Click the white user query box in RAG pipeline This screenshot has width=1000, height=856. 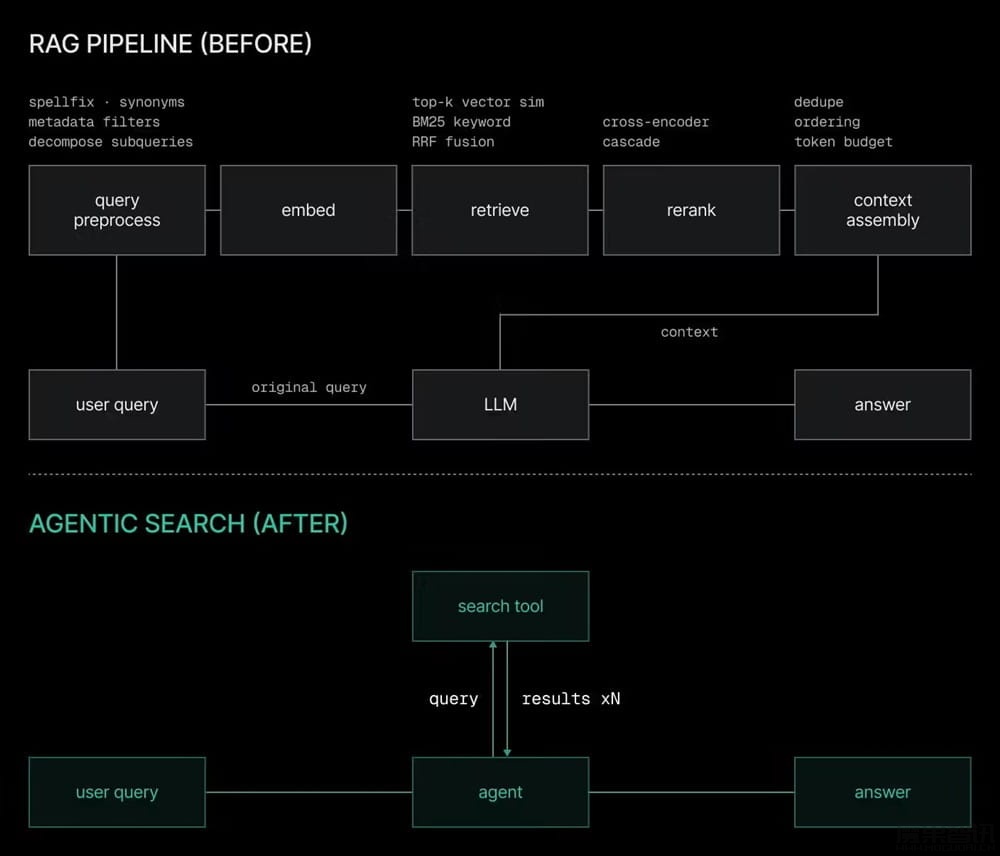point(117,404)
